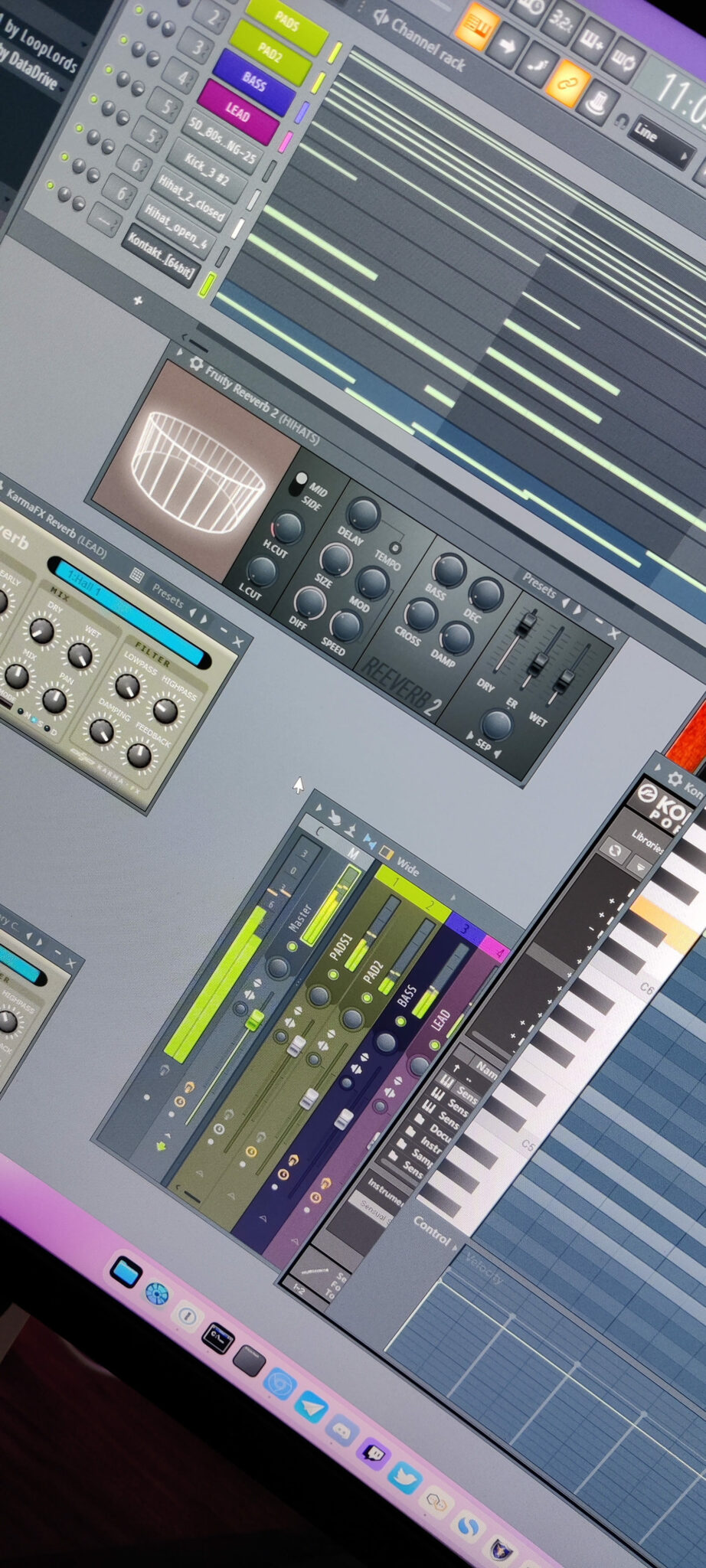Screen dimensions: 706x1568
Task: Open Discord from the dock
Action: 342,1430
